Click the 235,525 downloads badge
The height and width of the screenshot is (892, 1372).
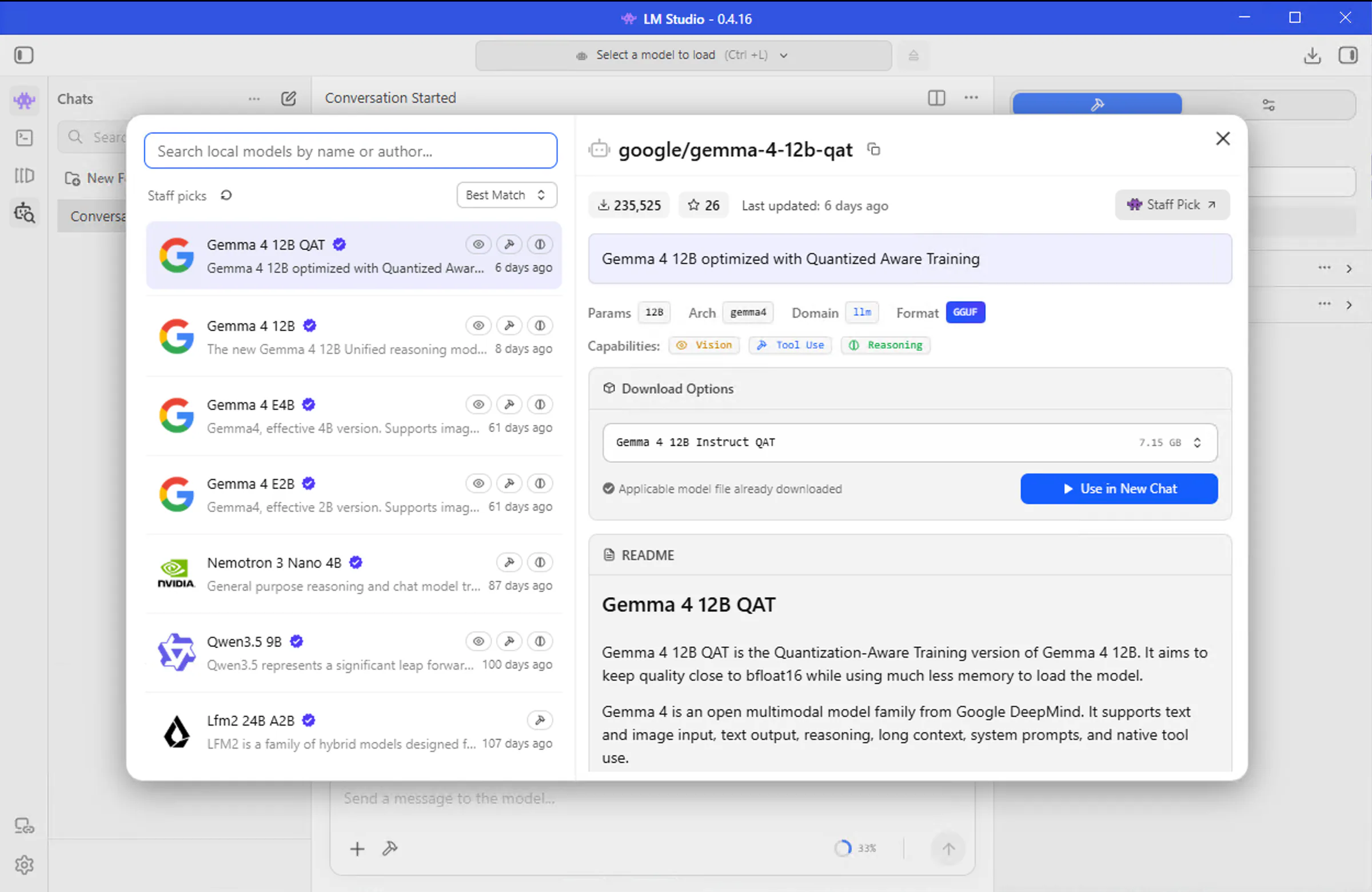click(629, 205)
